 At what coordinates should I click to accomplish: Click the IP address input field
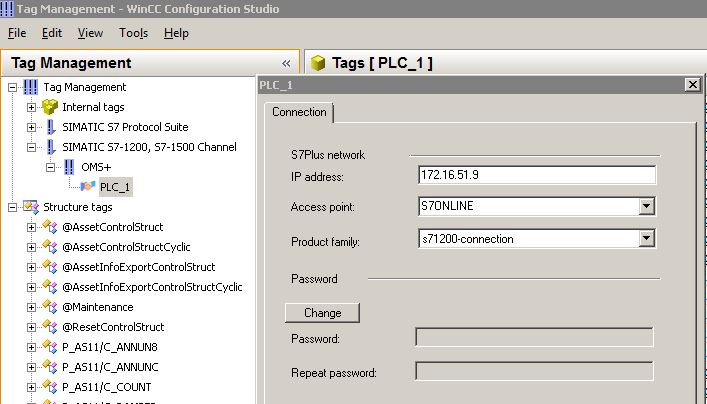pyautogui.click(x=537, y=175)
